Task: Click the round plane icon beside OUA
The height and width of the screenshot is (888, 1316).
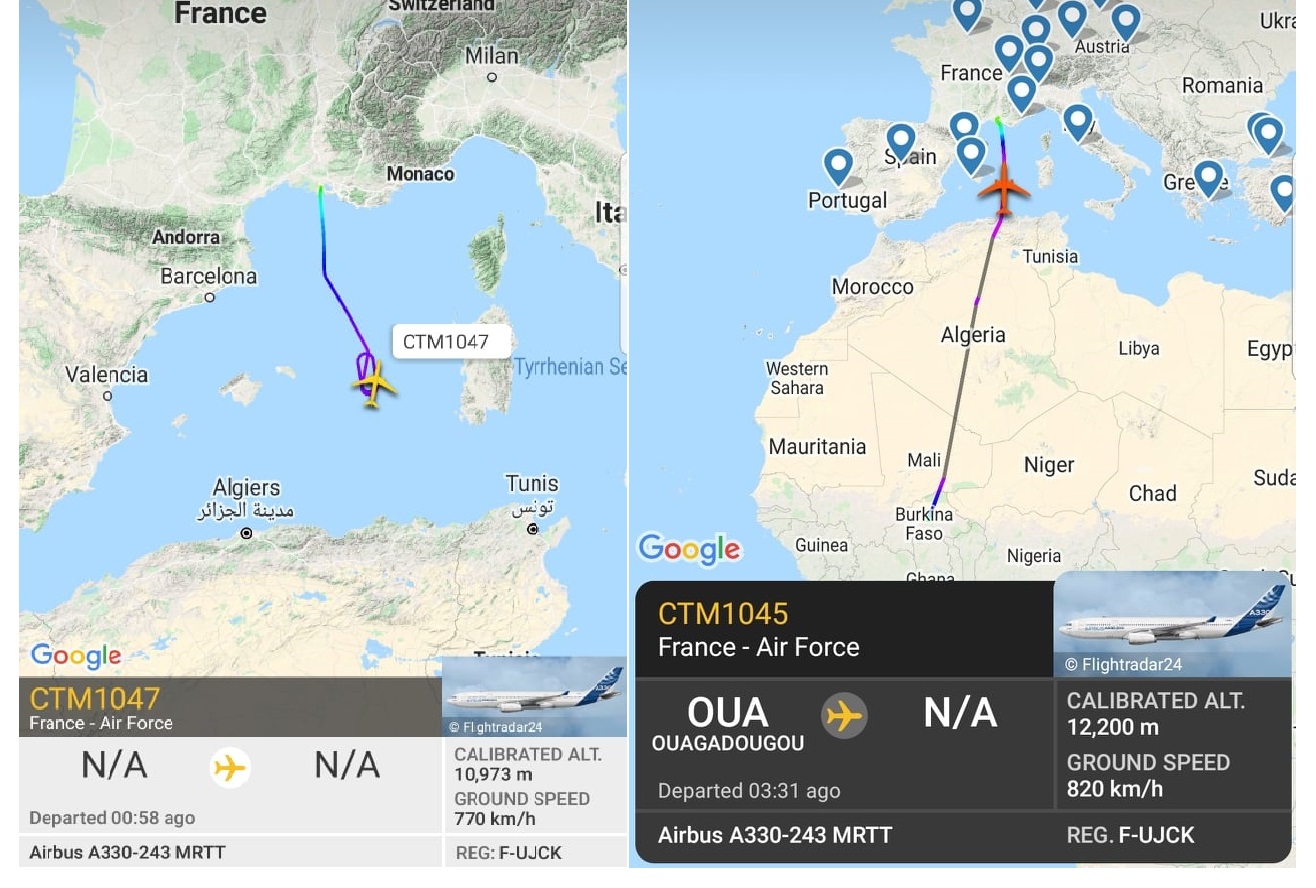Action: pyautogui.click(x=844, y=716)
